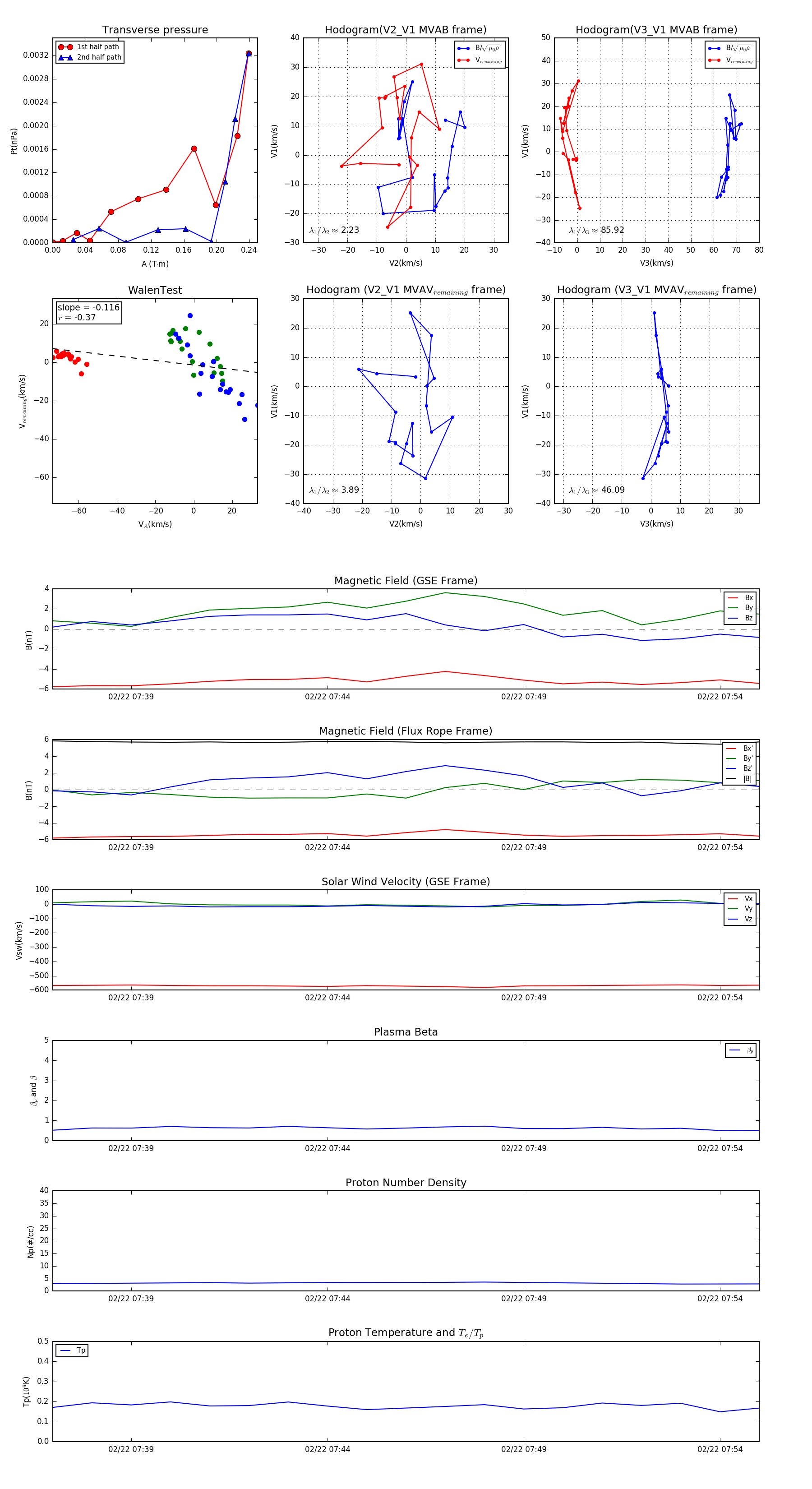Click the "Hodogram(V2_V1 MVAB frame)" title
The image size is (812, 1489).
[x=405, y=30]
